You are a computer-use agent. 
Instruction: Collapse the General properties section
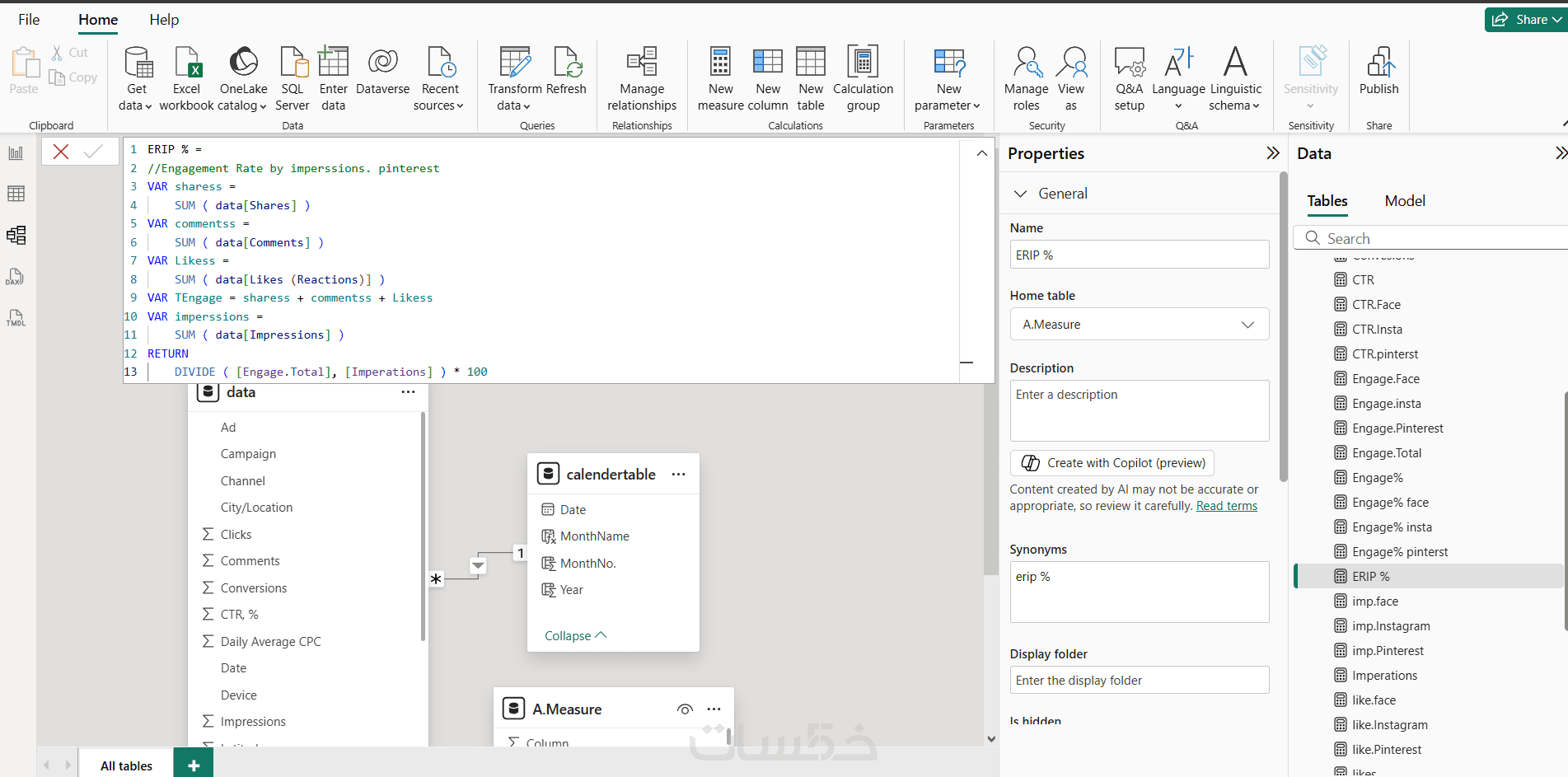1021,194
